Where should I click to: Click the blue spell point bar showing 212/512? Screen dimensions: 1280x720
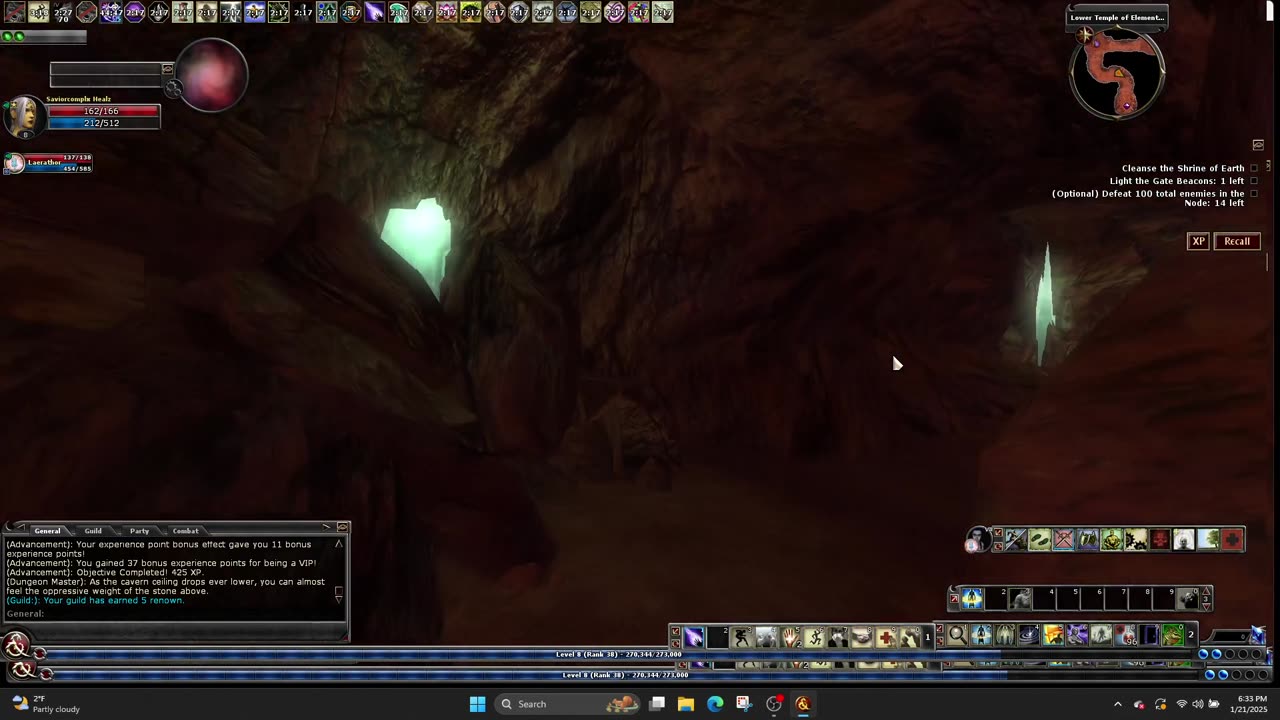click(x=103, y=123)
